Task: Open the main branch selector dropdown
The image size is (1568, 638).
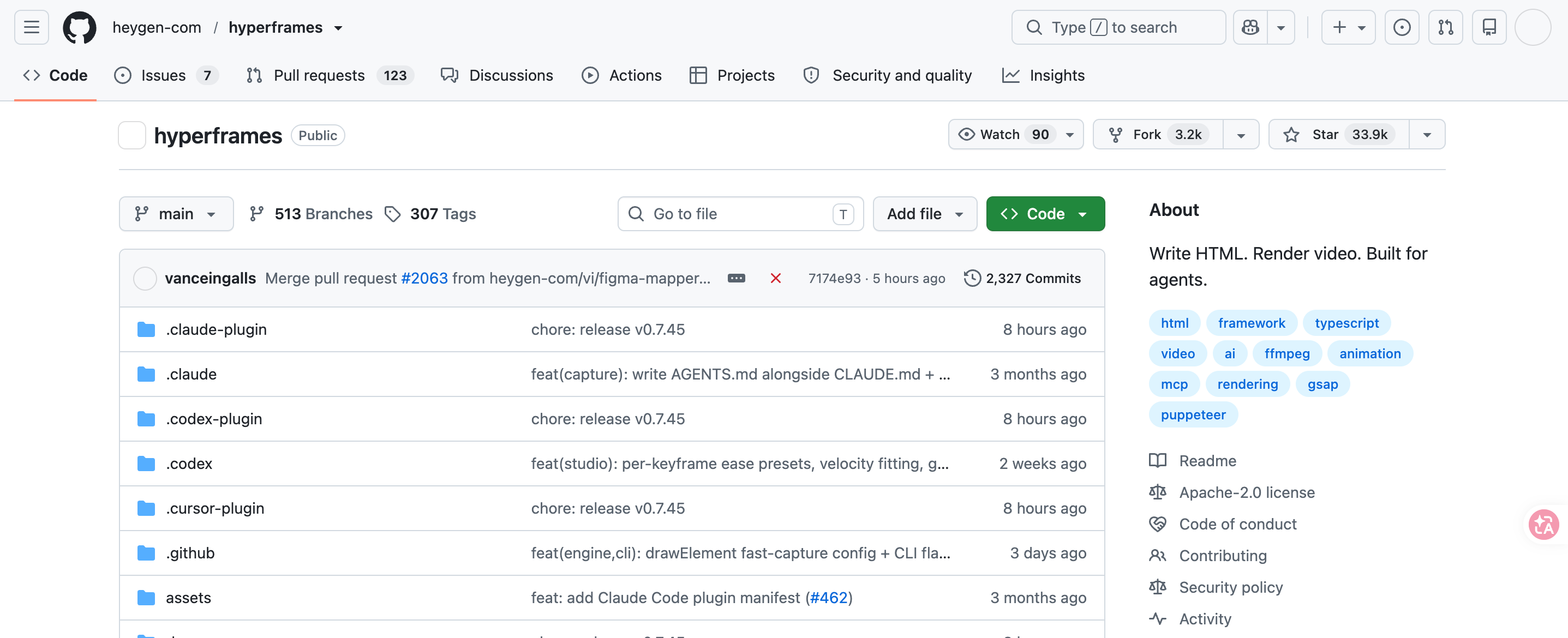Action: (x=177, y=214)
